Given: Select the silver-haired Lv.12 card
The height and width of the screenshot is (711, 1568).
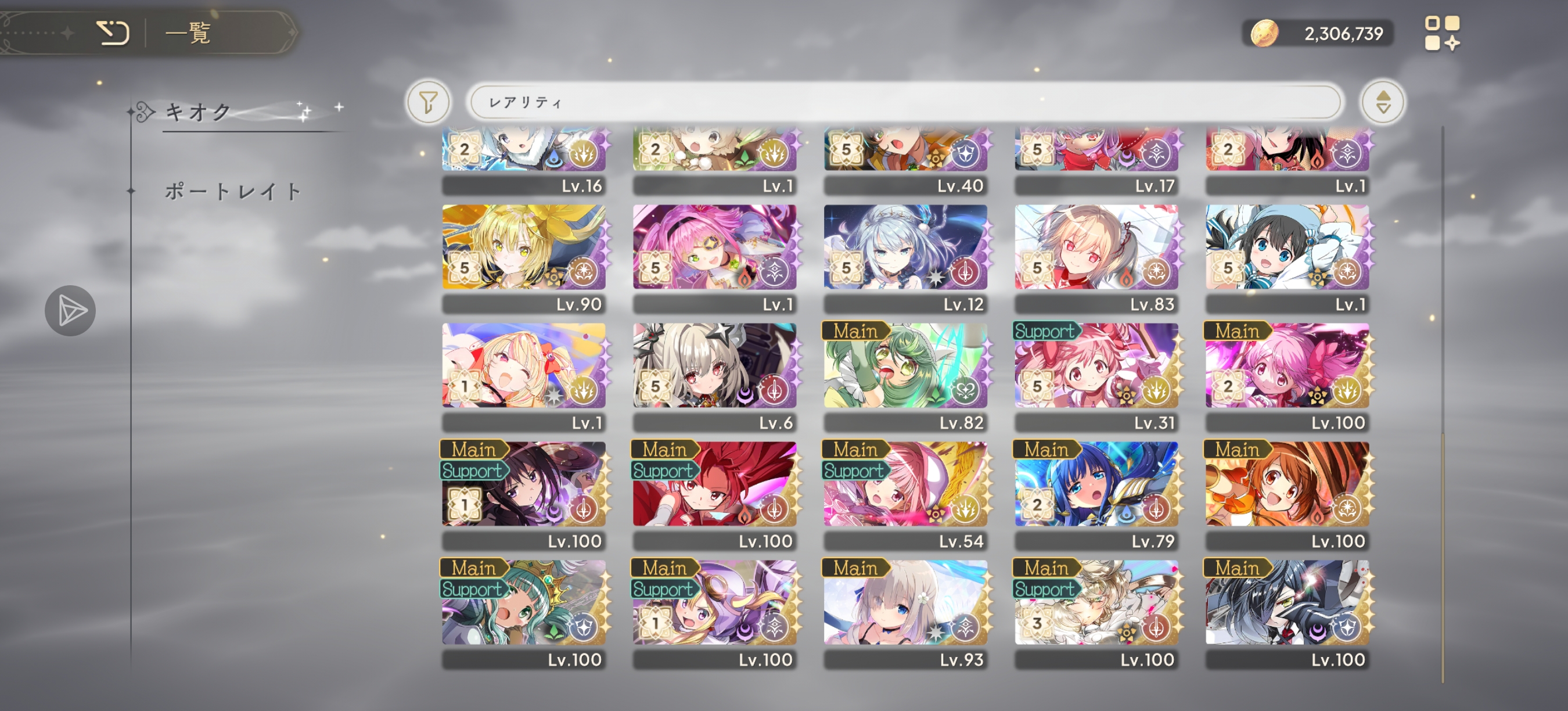Looking at the screenshot, I should (x=905, y=258).
